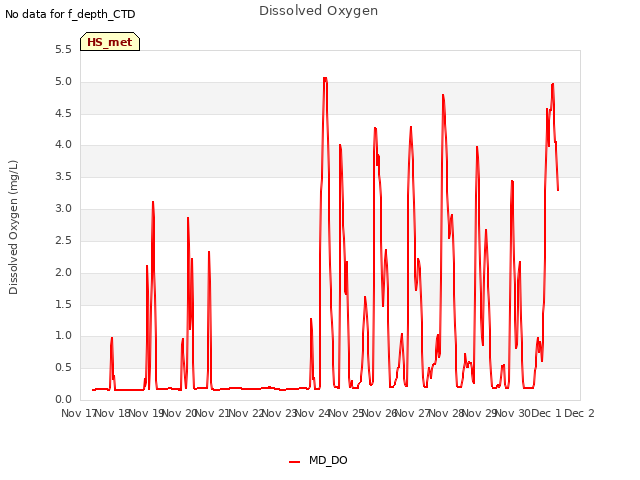The width and height of the screenshot is (640, 480).
Task: Click the 1.0 y-axis tick label
Action: 63,336
